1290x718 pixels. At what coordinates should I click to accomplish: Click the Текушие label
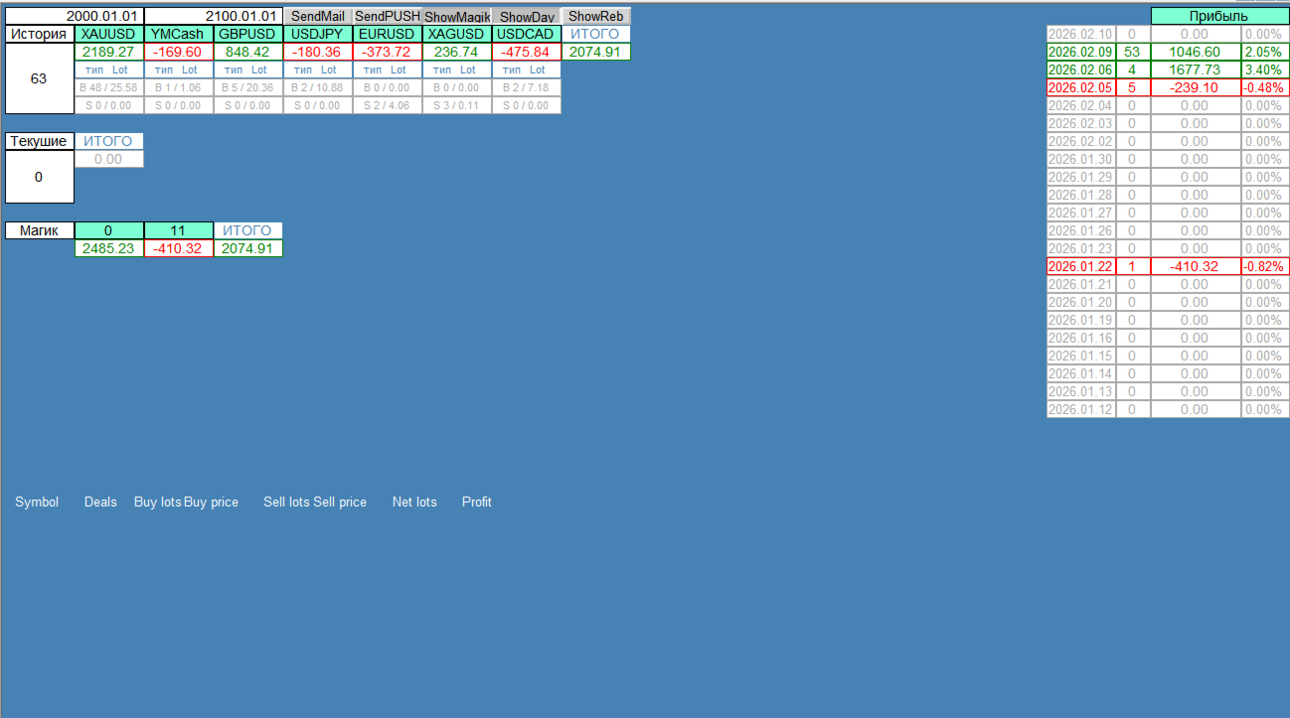coord(40,141)
